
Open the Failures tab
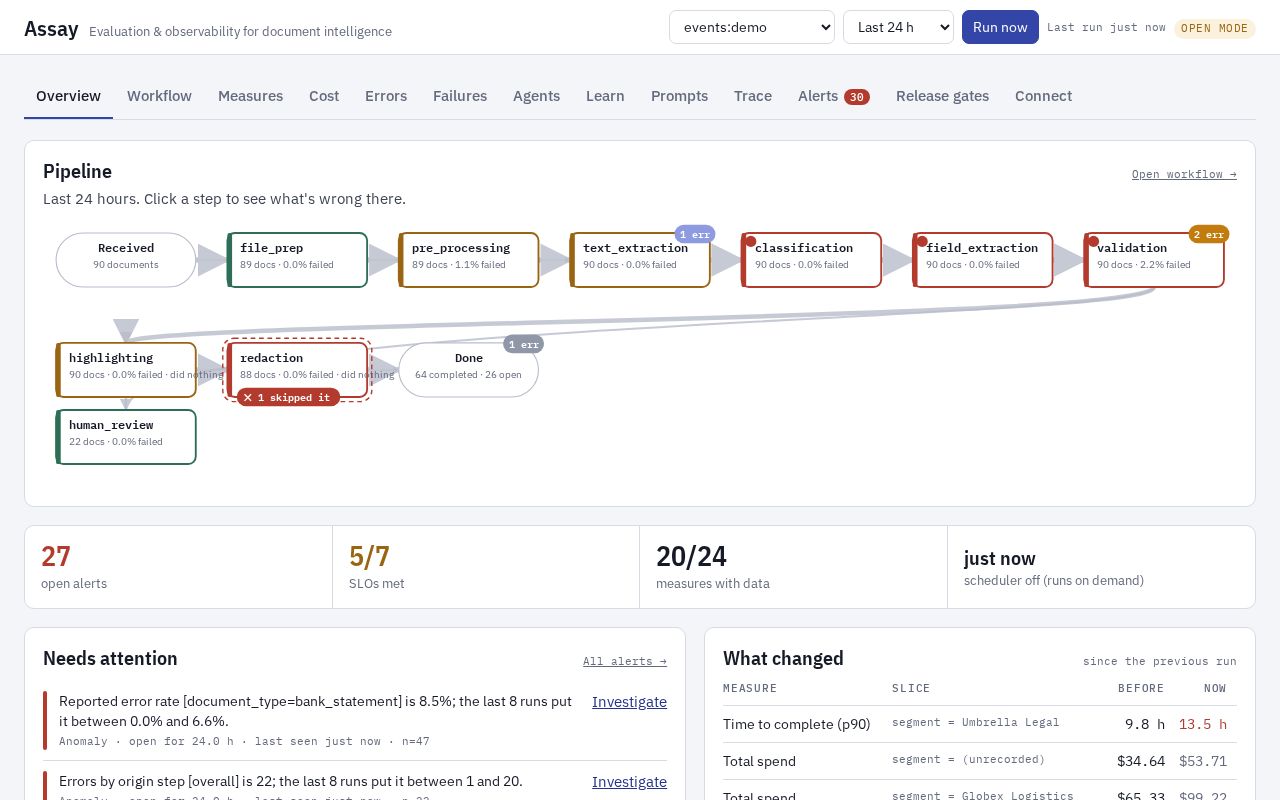460,96
